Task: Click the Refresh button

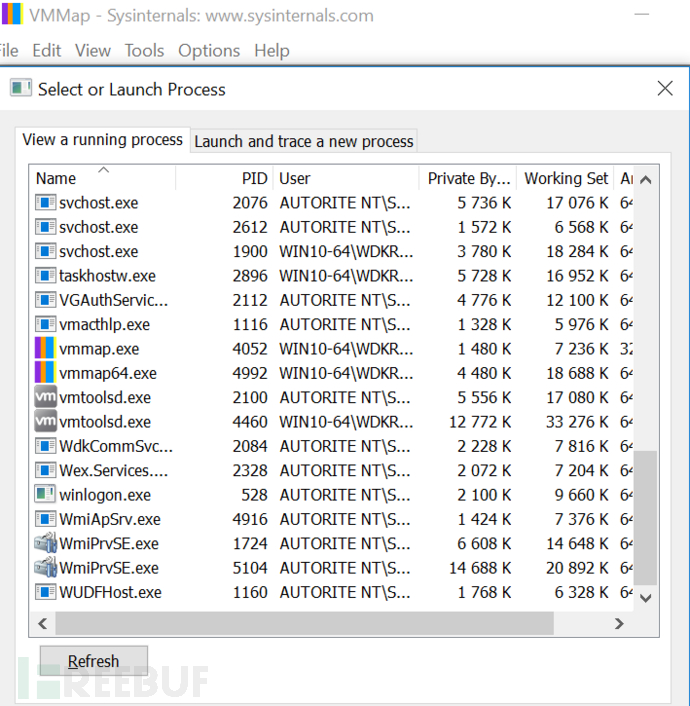Action: pyautogui.click(x=94, y=661)
